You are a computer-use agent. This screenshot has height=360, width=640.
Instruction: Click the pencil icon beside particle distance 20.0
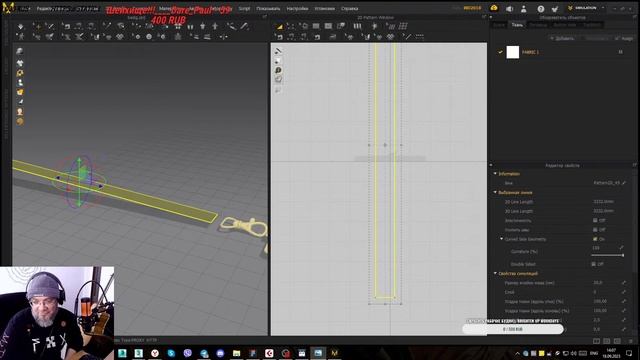(624, 282)
